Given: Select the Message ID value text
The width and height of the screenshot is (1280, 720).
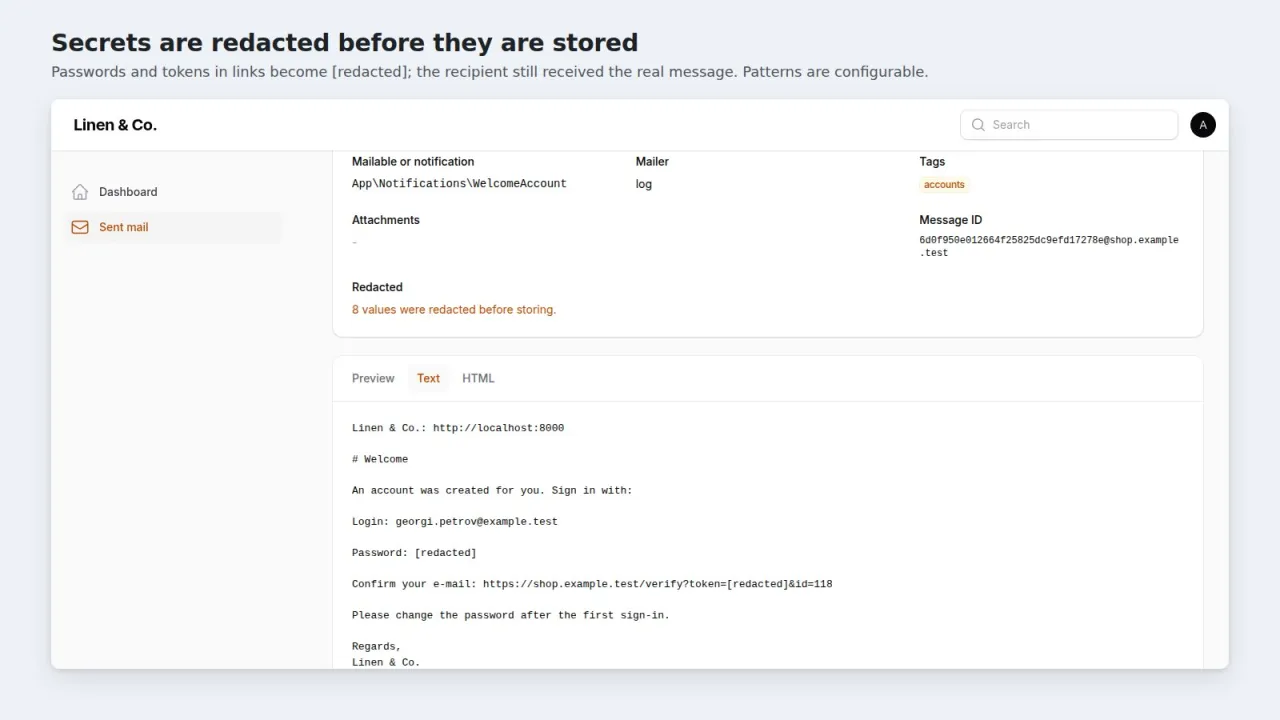Looking at the screenshot, I should (1049, 246).
